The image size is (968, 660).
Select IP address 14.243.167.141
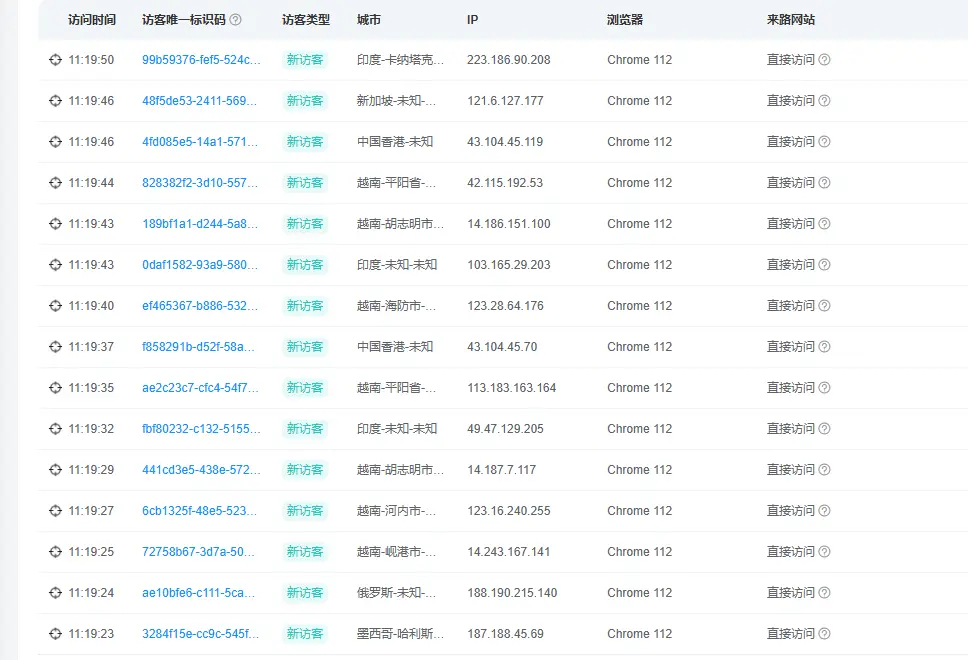(509, 552)
